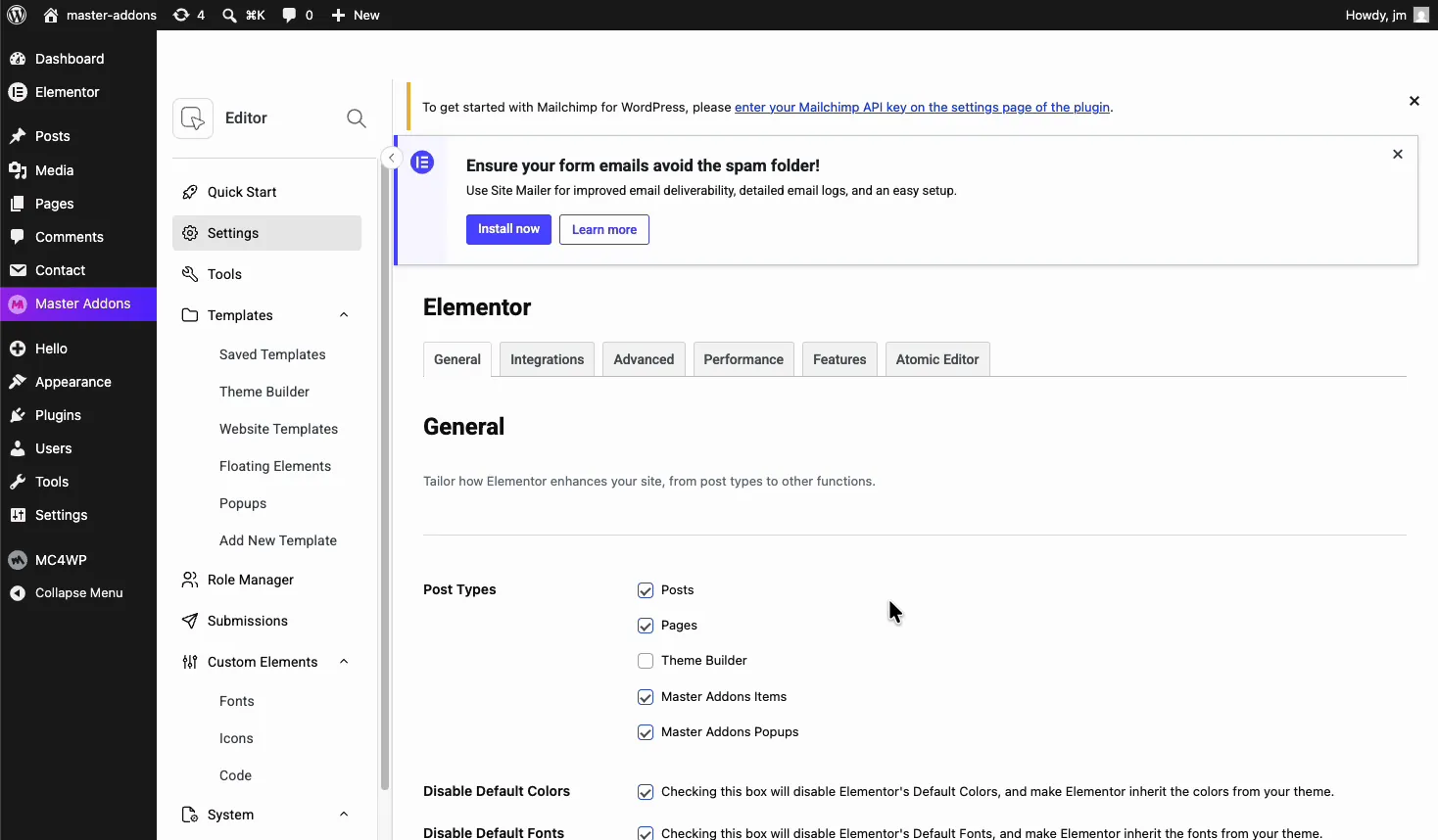The width and height of the screenshot is (1438, 840).
Task: Uncheck the Posts post type checkbox
Action: (646, 590)
